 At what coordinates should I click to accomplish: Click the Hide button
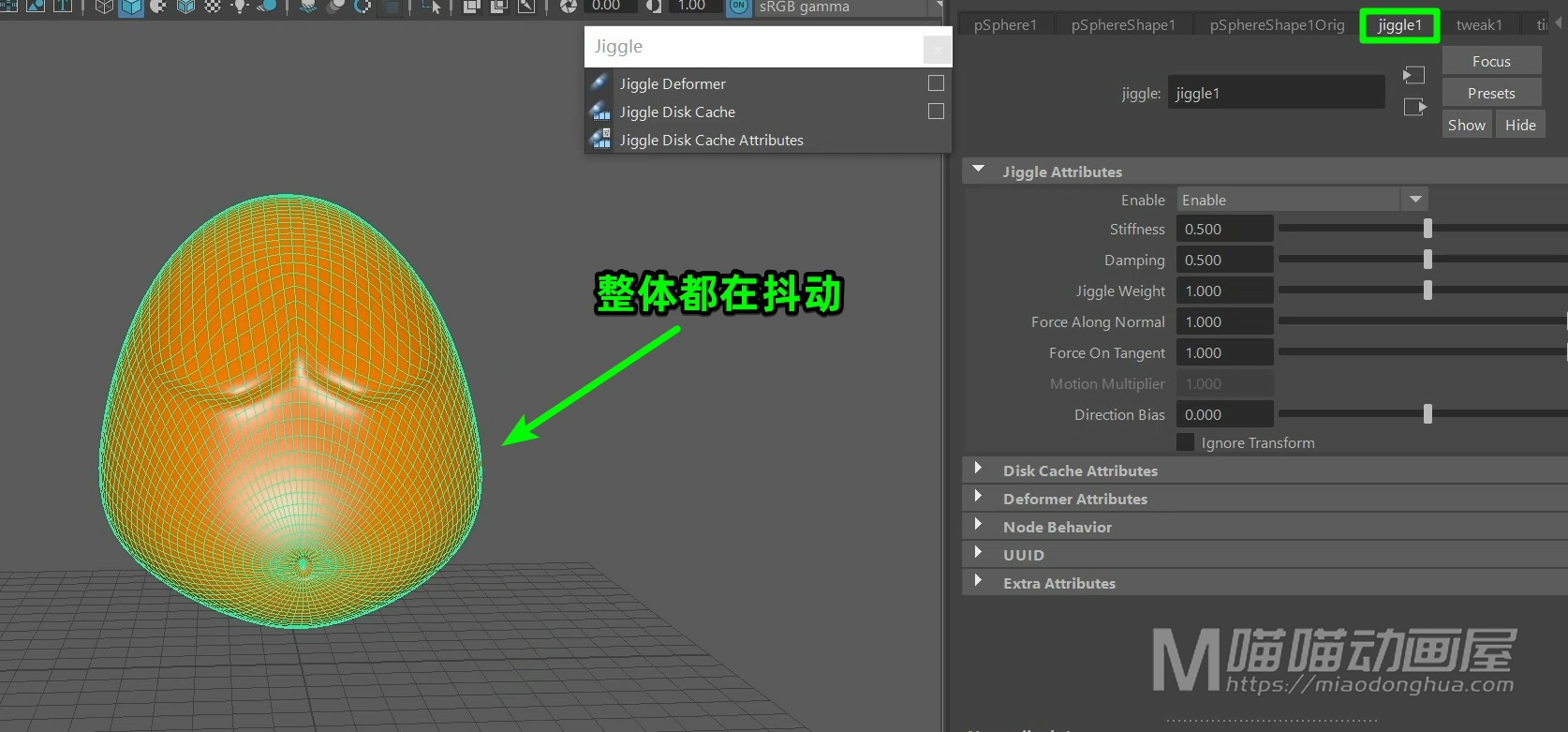coord(1520,125)
